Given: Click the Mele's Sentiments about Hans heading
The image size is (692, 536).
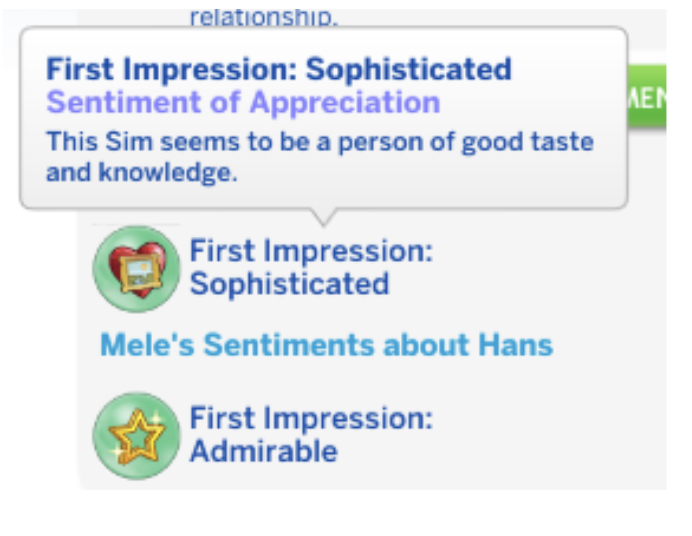Looking at the screenshot, I should point(326,345).
